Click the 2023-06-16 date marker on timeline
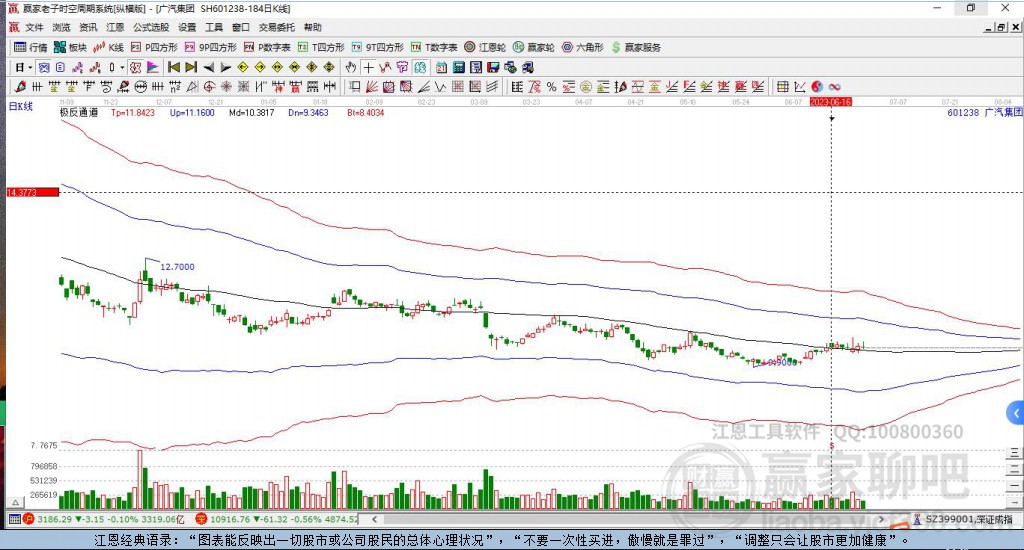Screen dimensions: 1024x550 pyautogui.click(x=830, y=102)
